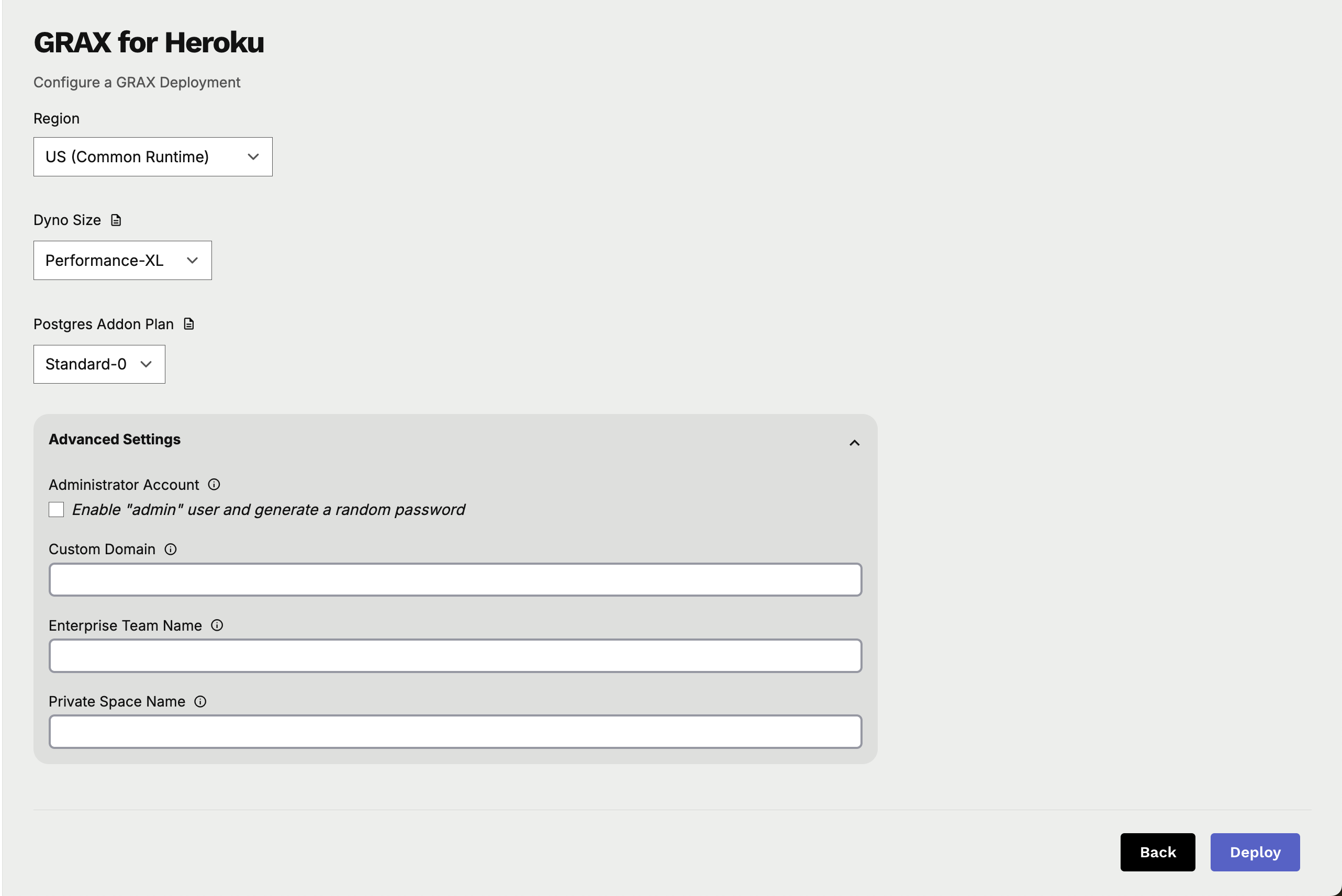Enable admin user random password checkbox

56,510
